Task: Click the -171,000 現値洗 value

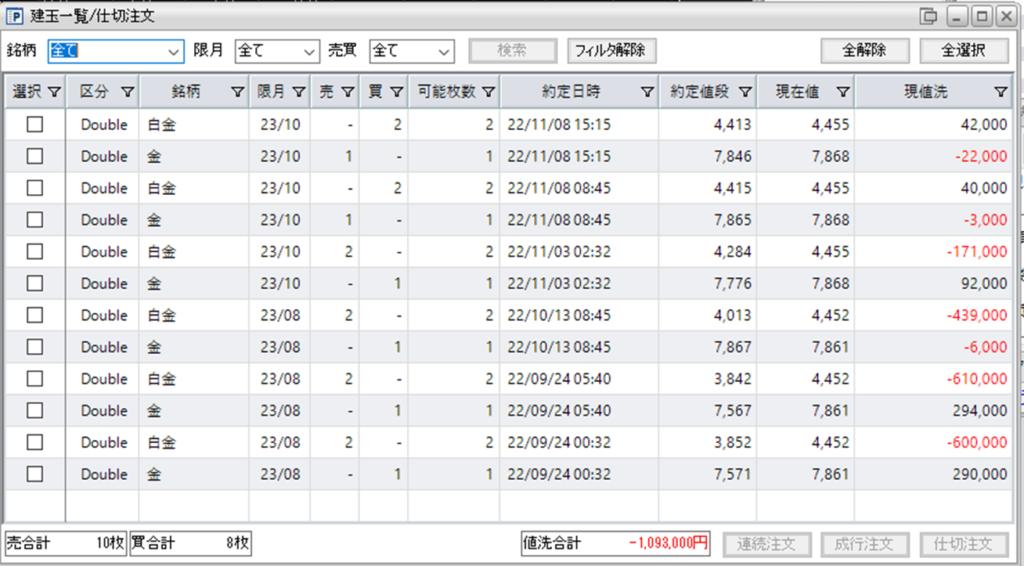Action: click(977, 251)
